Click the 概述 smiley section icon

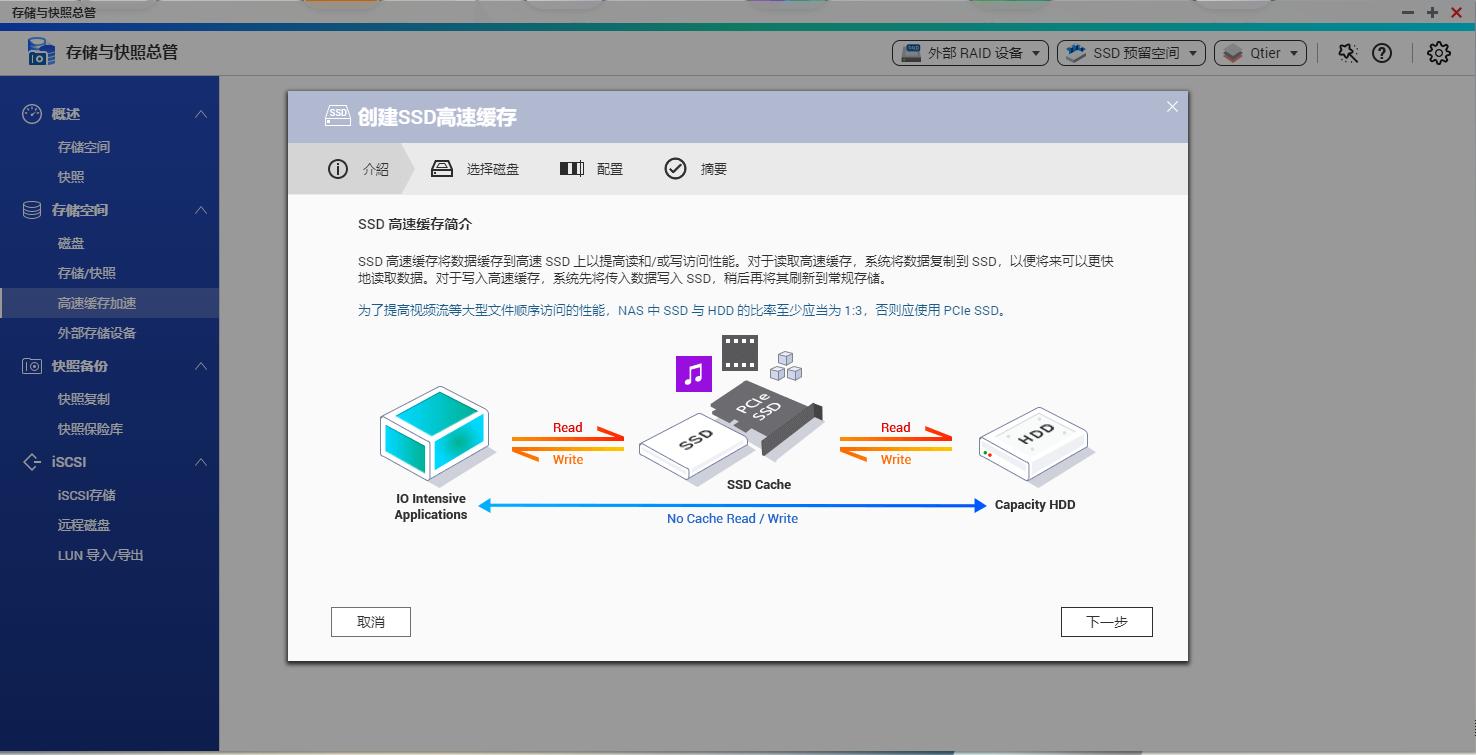point(30,113)
